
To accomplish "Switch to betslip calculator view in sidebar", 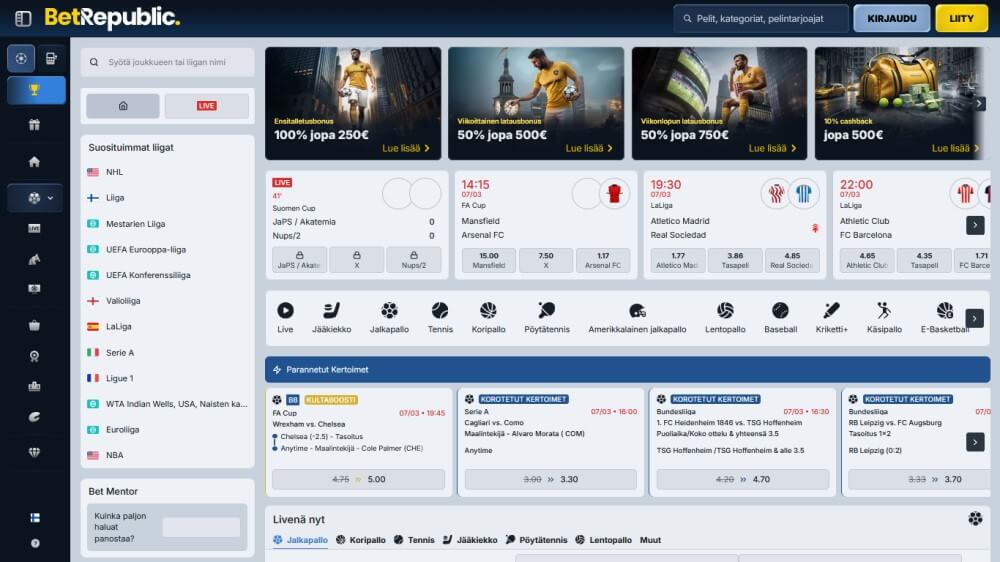I will [x=51, y=58].
